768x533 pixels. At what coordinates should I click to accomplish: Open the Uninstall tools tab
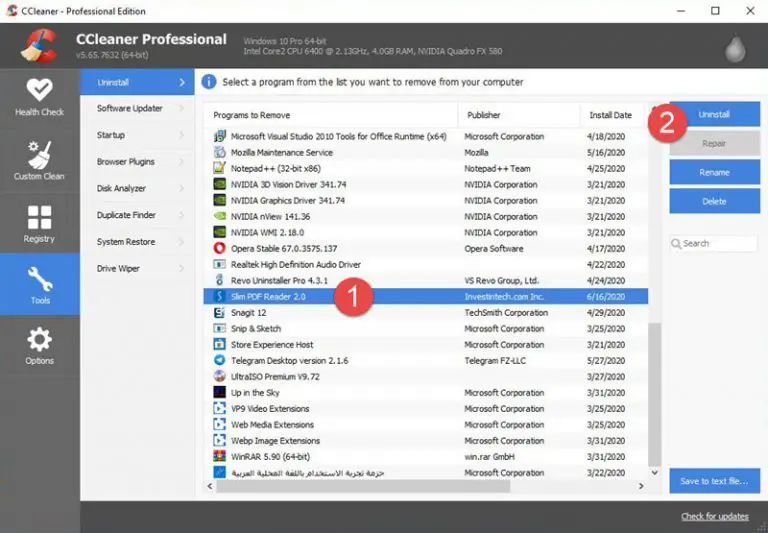point(137,82)
